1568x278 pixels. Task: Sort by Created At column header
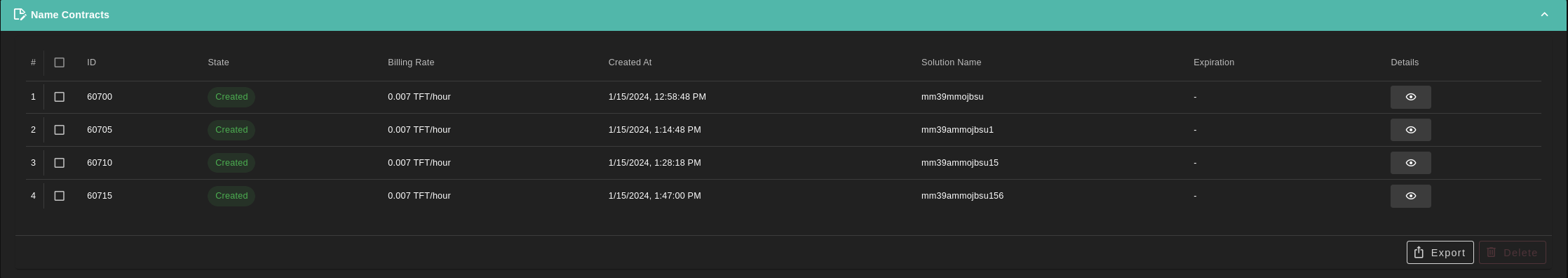click(630, 62)
